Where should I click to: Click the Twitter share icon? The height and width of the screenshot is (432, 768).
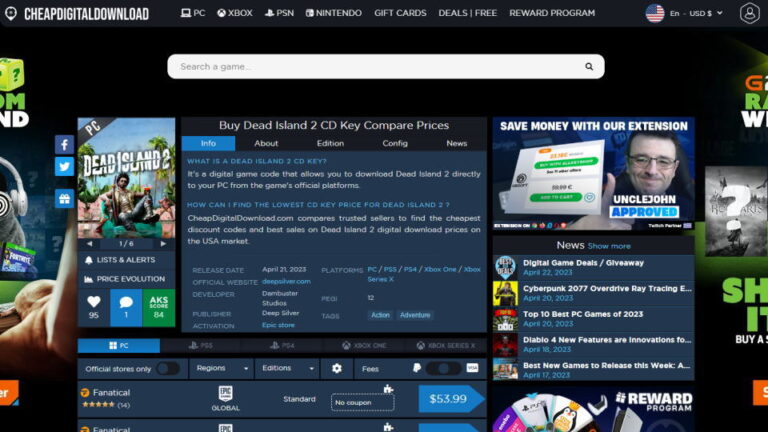64,167
